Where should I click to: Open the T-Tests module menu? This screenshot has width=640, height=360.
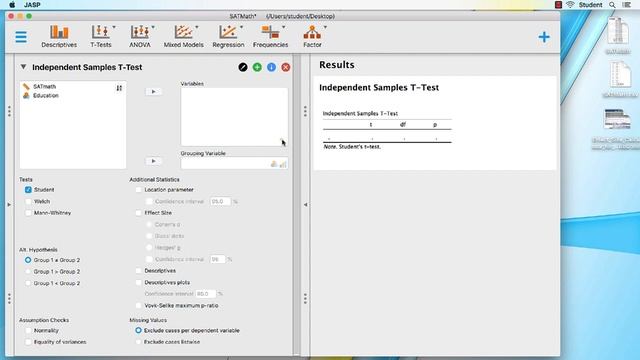[x=101, y=36]
